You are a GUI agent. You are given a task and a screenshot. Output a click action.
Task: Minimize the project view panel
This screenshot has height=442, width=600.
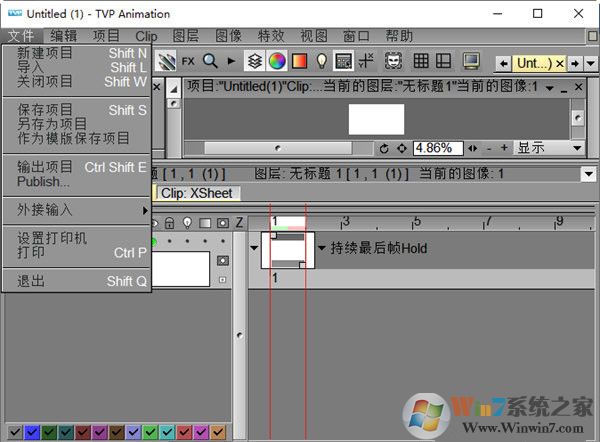click(x=564, y=89)
